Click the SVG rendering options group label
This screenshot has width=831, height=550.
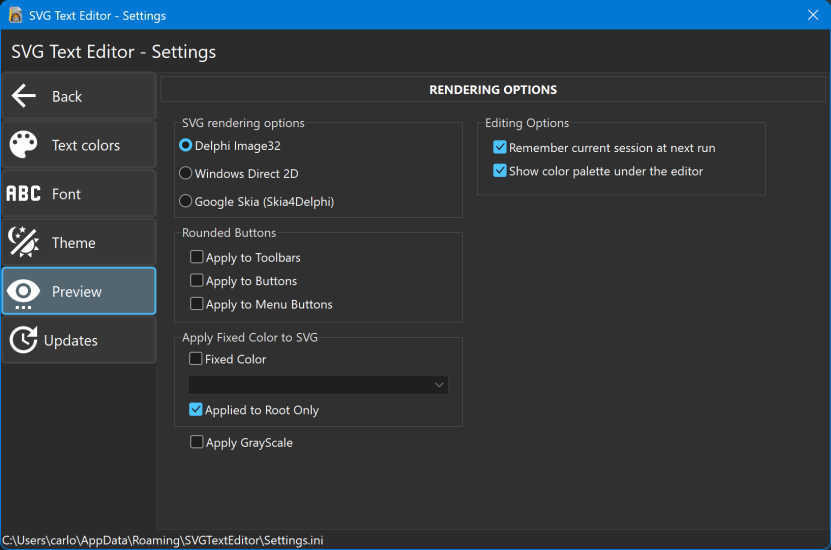click(x=243, y=123)
